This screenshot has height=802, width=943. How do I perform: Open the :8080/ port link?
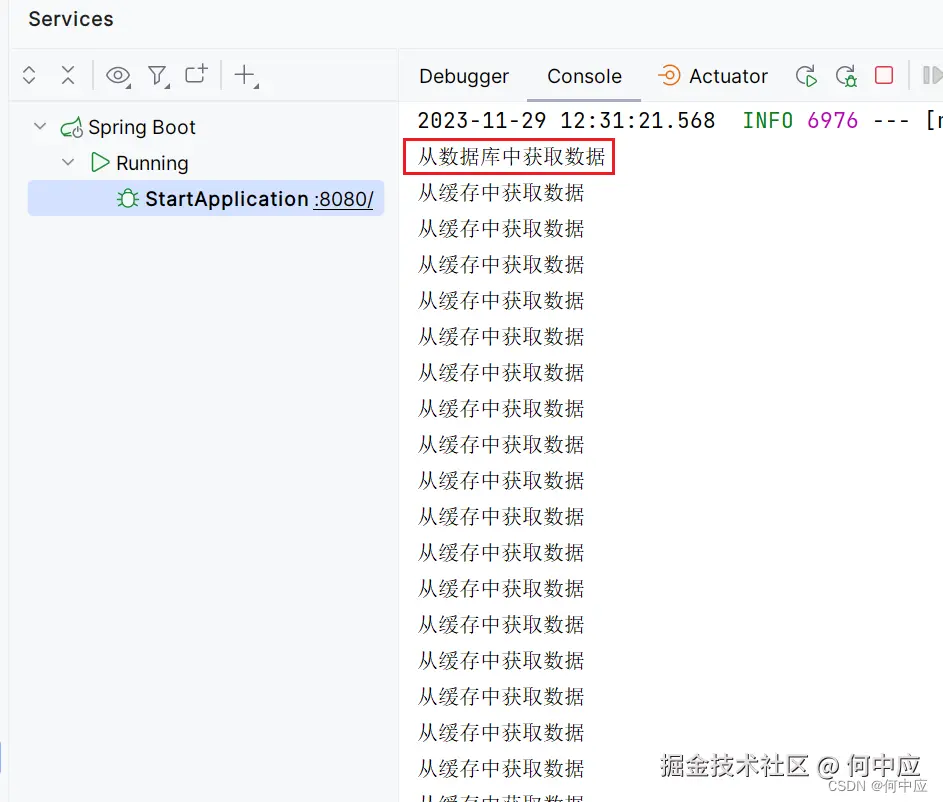pyautogui.click(x=343, y=198)
